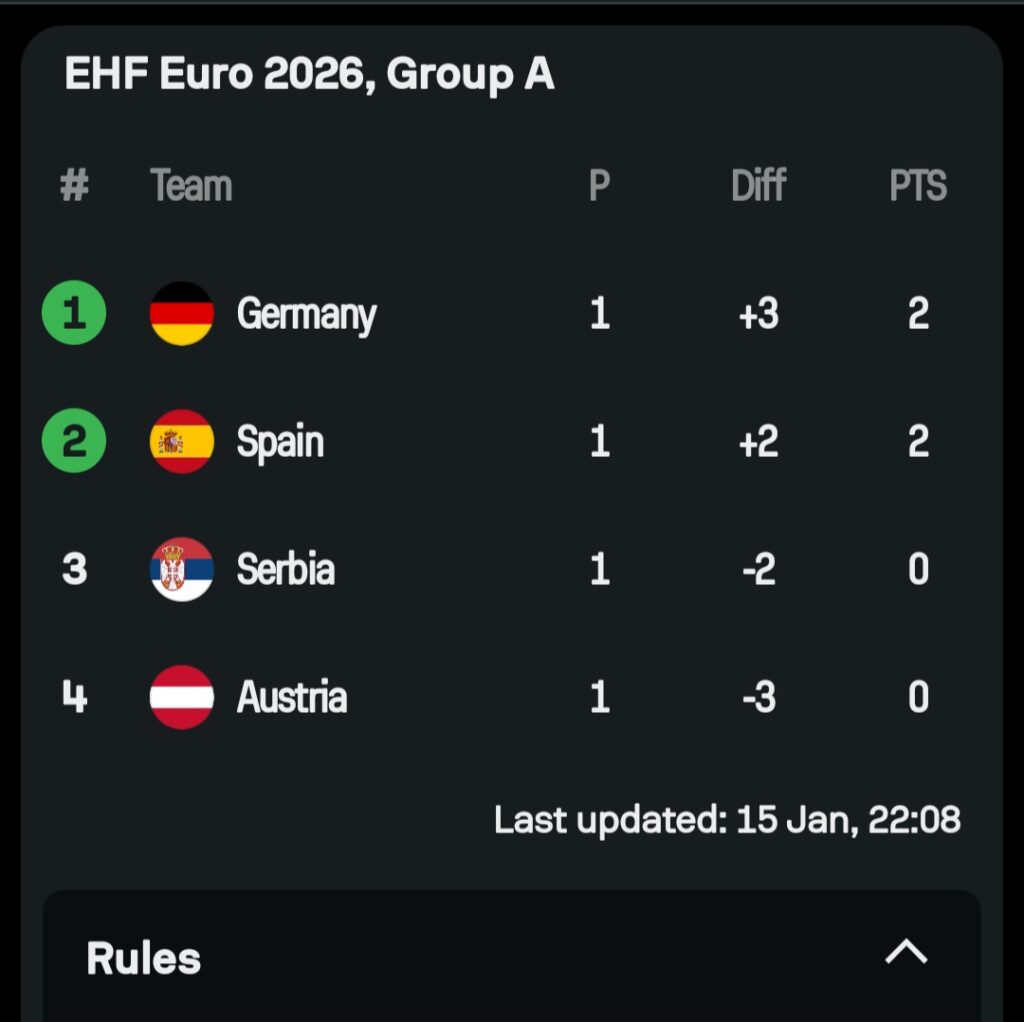Click green rank 1 badge
This screenshot has width=1024, height=1022.
(74, 314)
